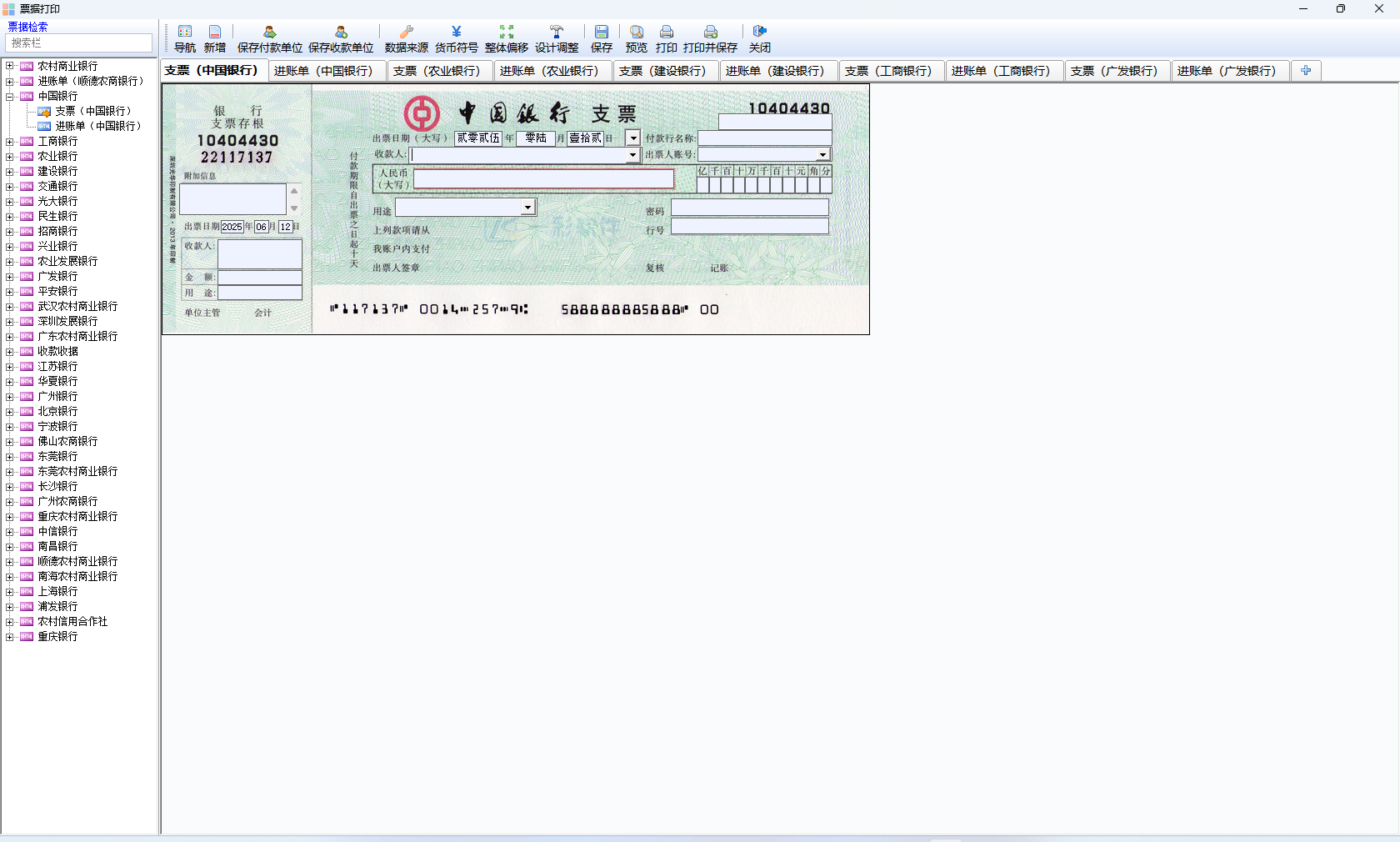Viewport: 1400px width, 842px height.
Task: Click the stub year field 2025
Action: click(232, 227)
